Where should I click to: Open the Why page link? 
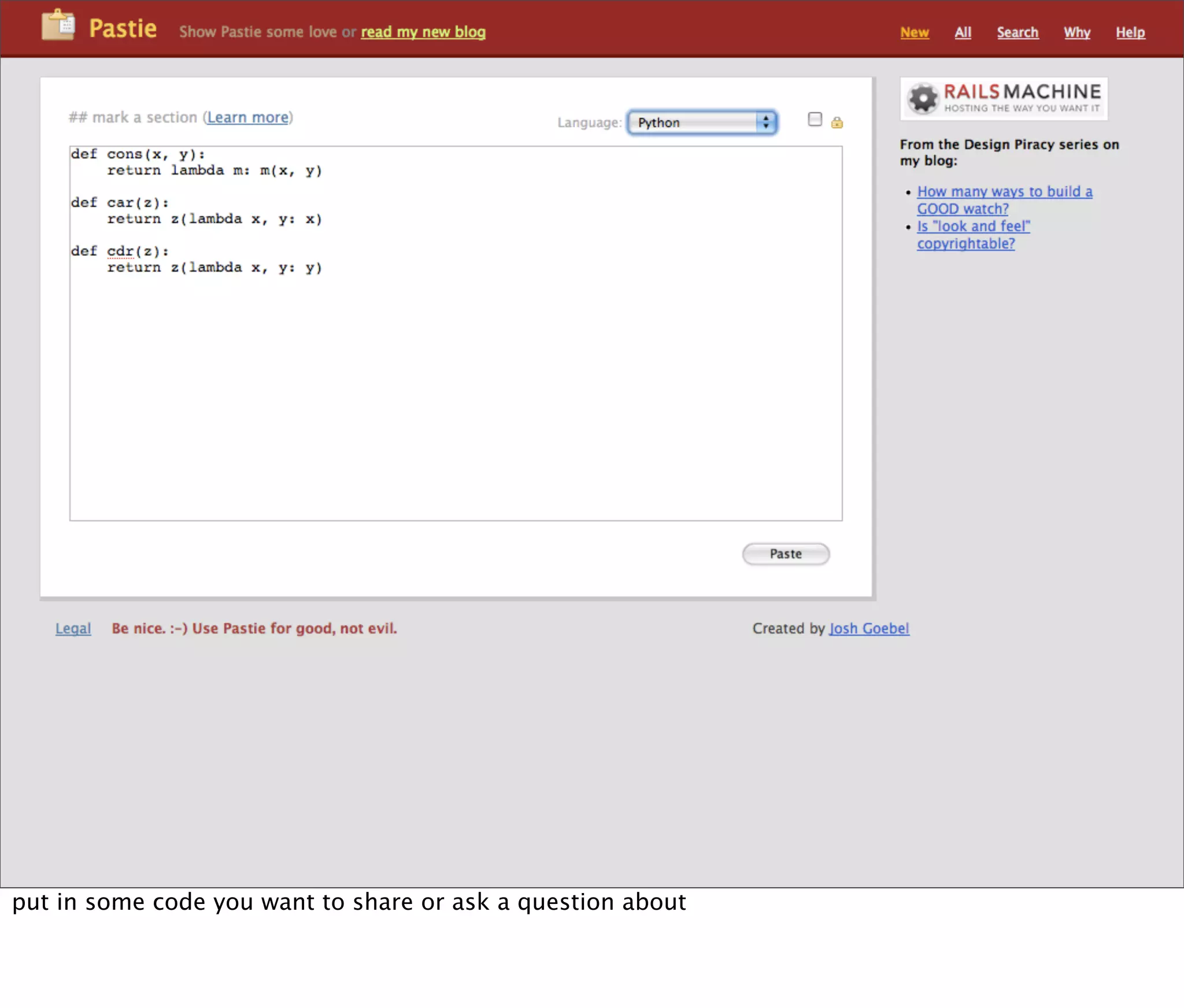tap(1077, 32)
